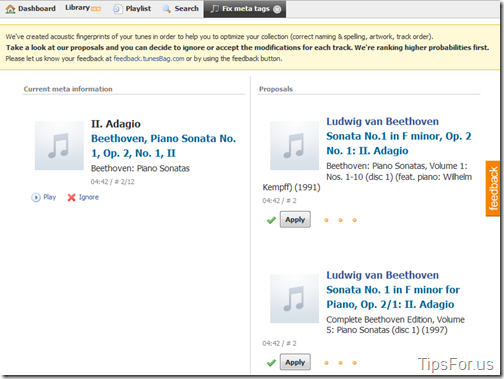Image resolution: width=504 pixels, height=379 pixels.
Task: Click the Dashboard home icon
Action: (x=10, y=9)
